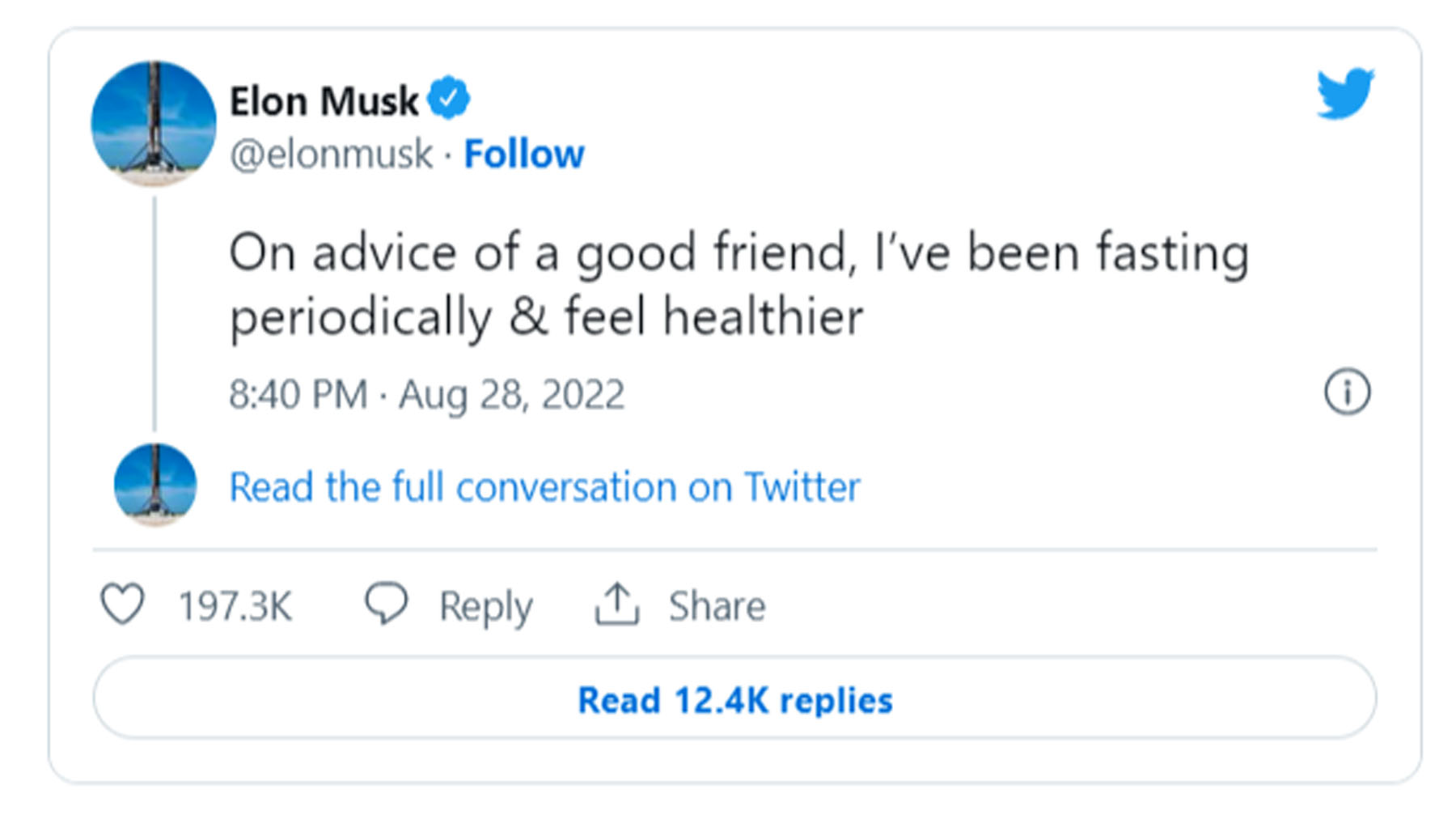1456x819 pixels.
Task: Read the full conversation on Twitter
Action: click(x=544, y=487)
